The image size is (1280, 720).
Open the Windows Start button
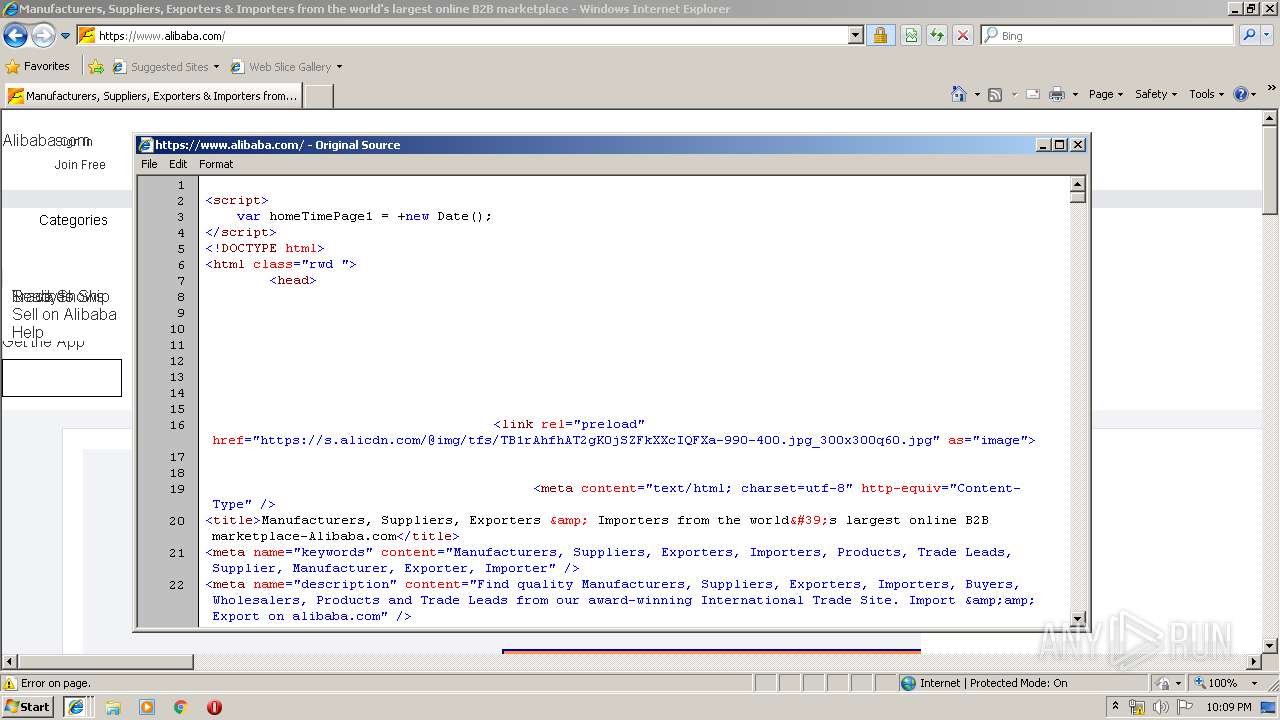click(x=28, y=706)
